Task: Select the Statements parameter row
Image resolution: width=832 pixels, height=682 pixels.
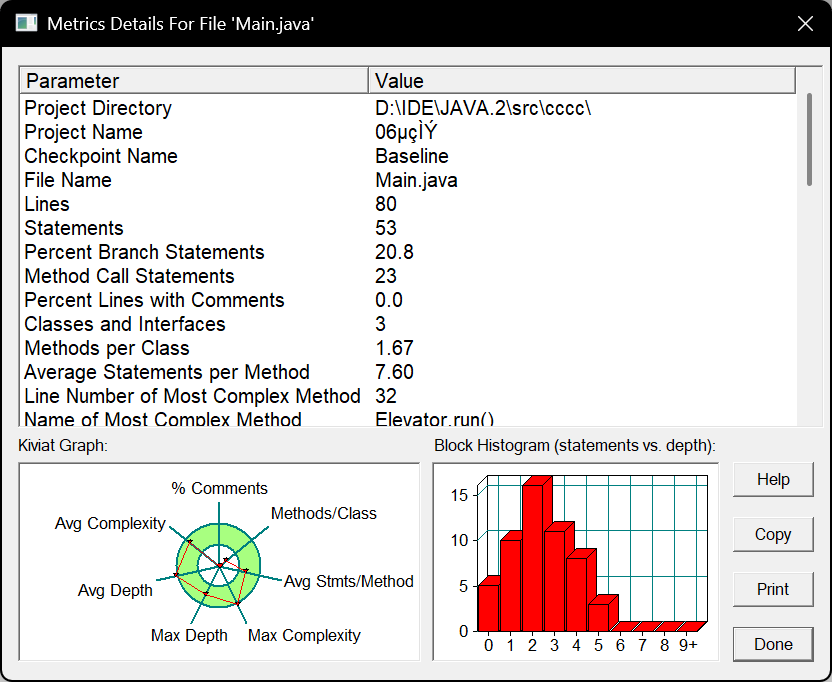Action: [408, 228]
